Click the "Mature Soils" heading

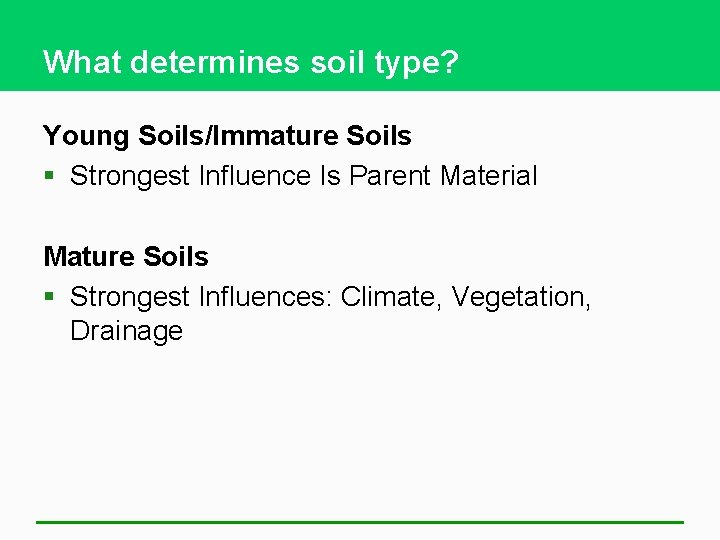[x=126, y=257]
